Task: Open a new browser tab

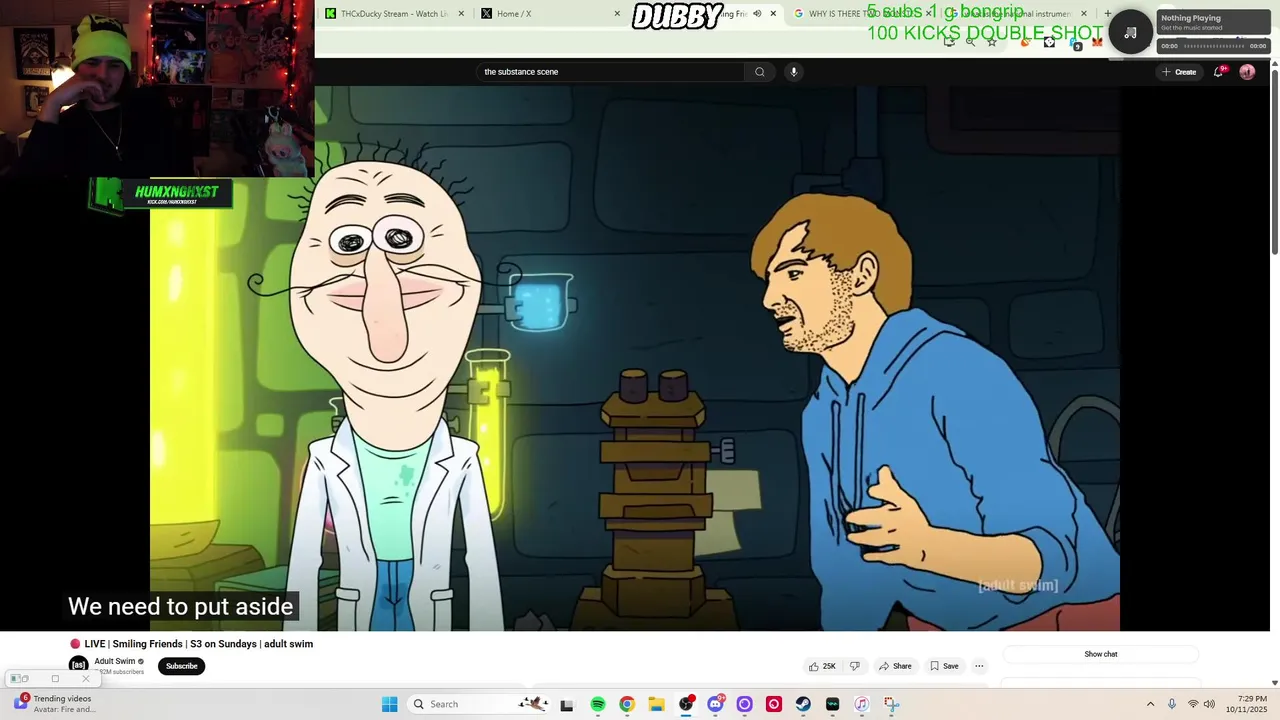Action: click(x=1107, y=14)
